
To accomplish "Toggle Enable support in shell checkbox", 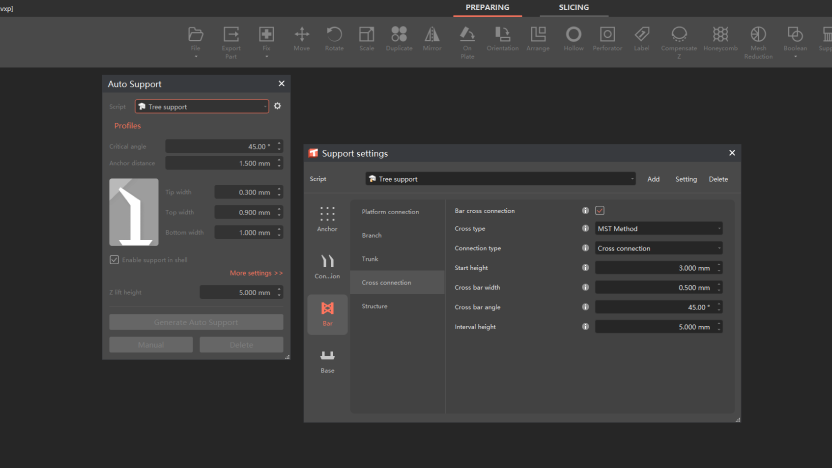I will click(x=114, y=259).
